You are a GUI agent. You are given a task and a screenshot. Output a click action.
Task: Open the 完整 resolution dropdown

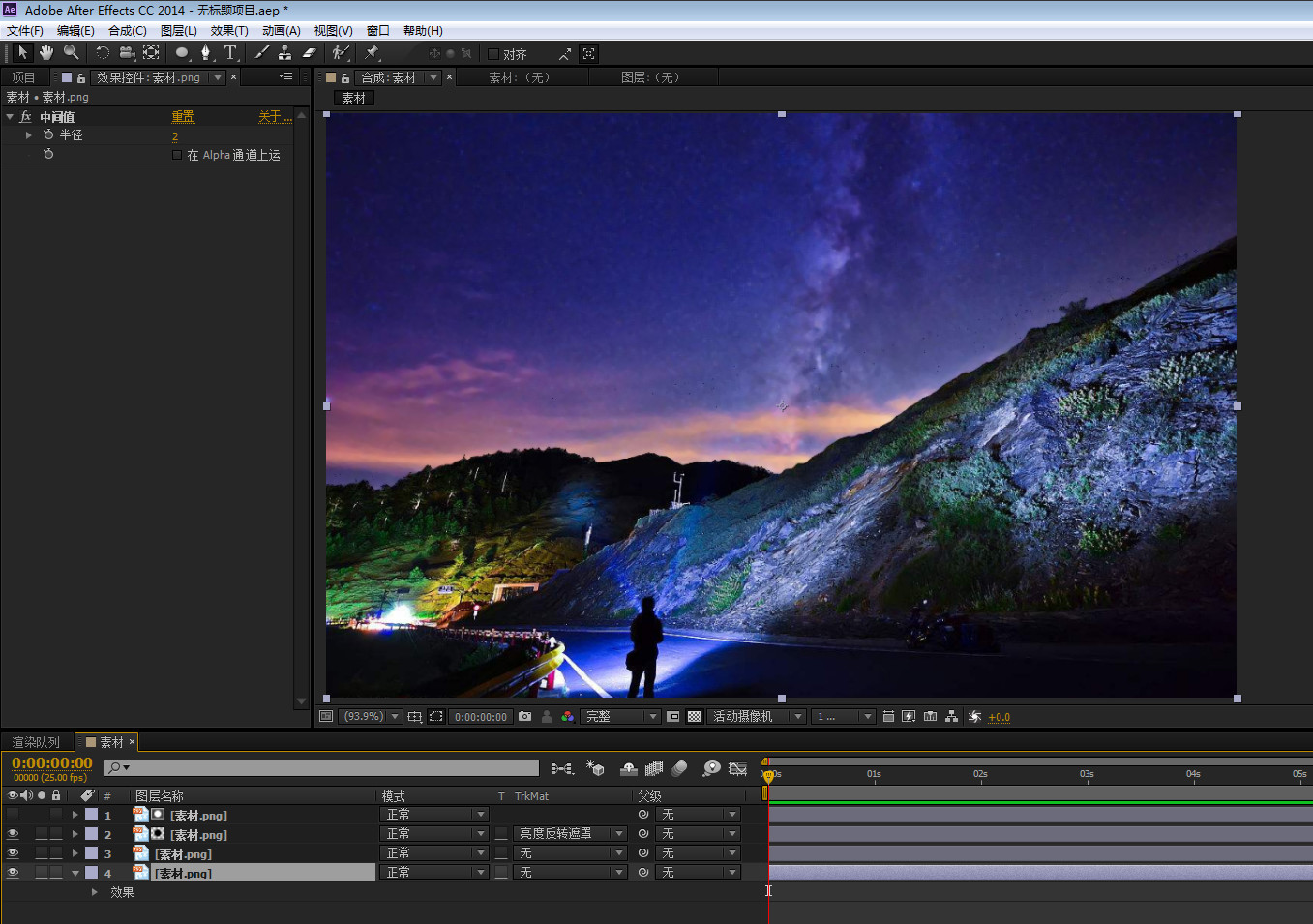[x=620, y=717]
